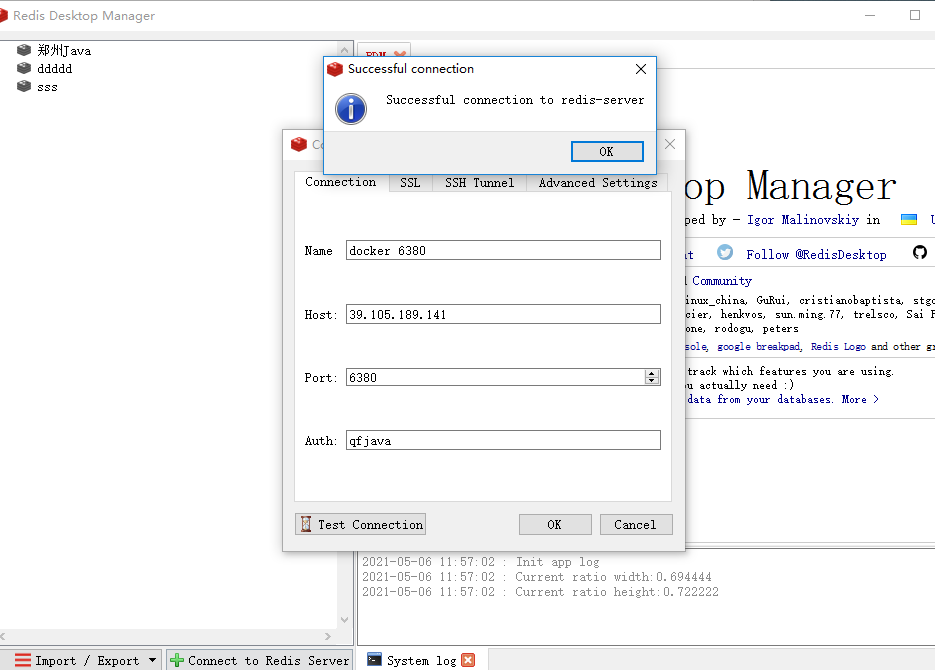Increase port with the spinner up arrow
The image size is (935, 670).
tap(652, 373)
